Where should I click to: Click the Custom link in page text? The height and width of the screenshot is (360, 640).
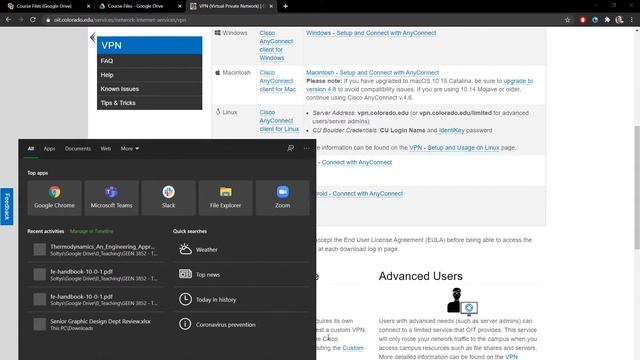click(x=353, y=348)
